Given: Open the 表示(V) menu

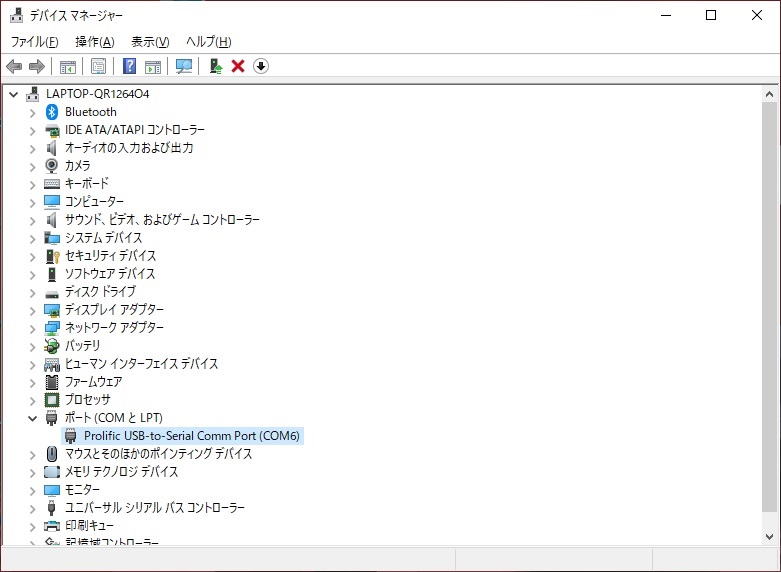Looking at the screenshot, I should pyautogui.click(x=150, y=42).
